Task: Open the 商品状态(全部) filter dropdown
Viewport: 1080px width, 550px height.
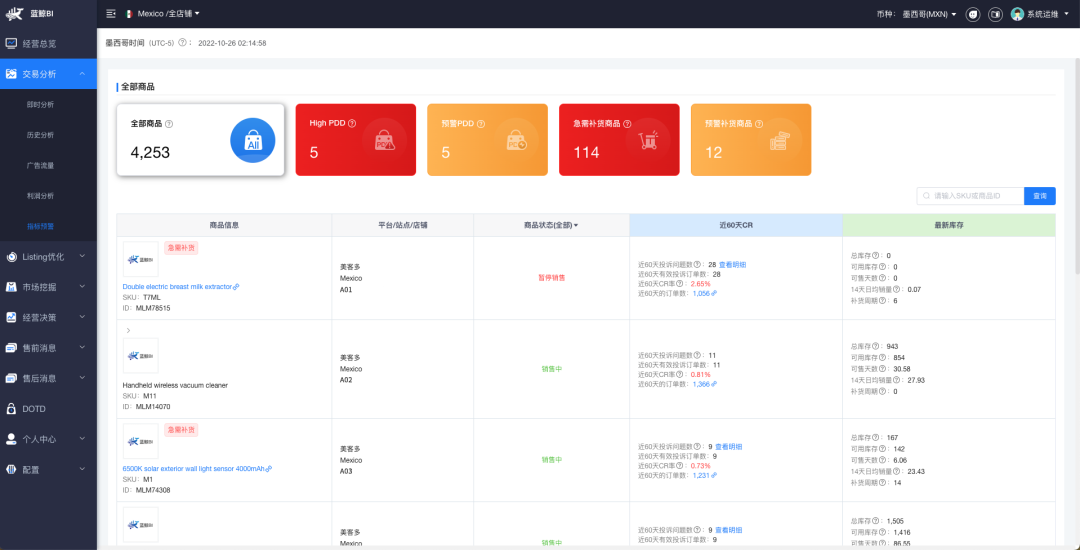Action: tap(551, 225)
